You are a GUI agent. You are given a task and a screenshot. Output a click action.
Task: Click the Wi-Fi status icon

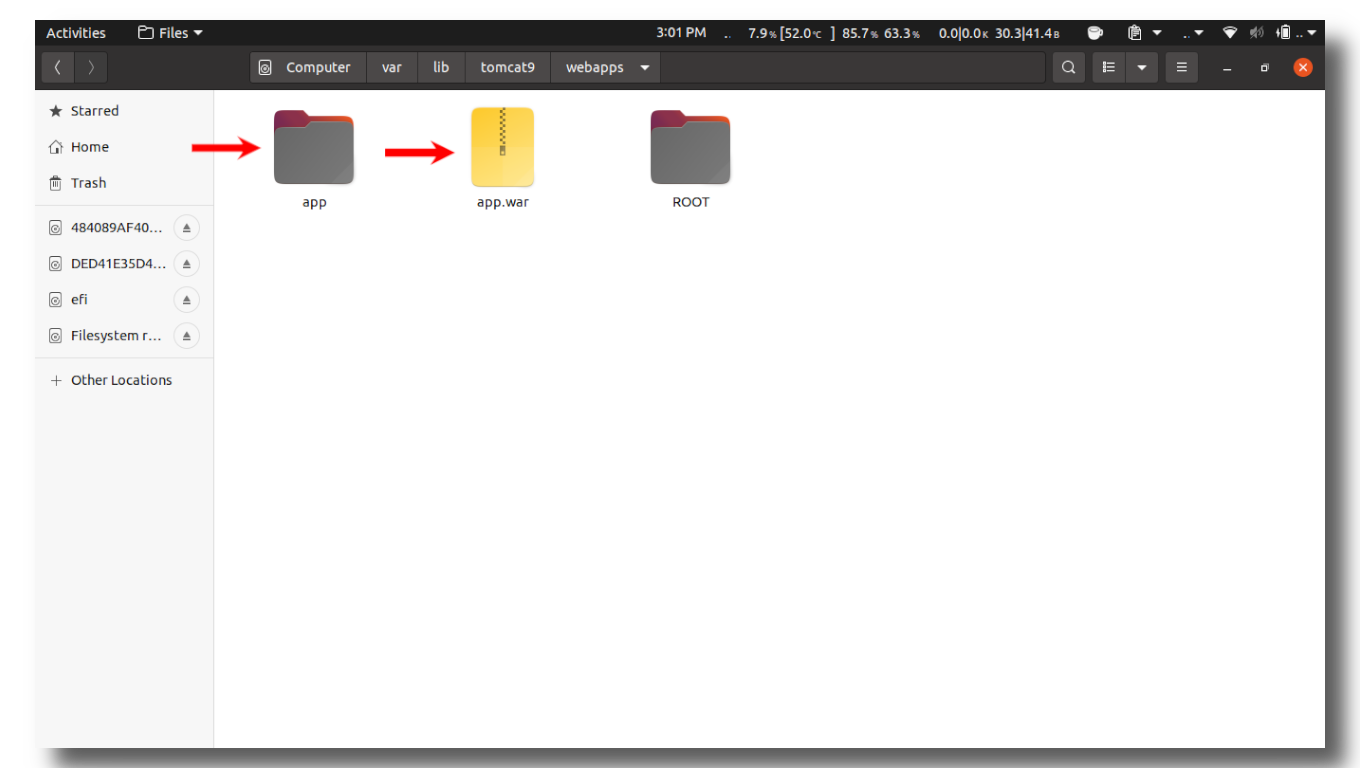(x=1230, y=33)
